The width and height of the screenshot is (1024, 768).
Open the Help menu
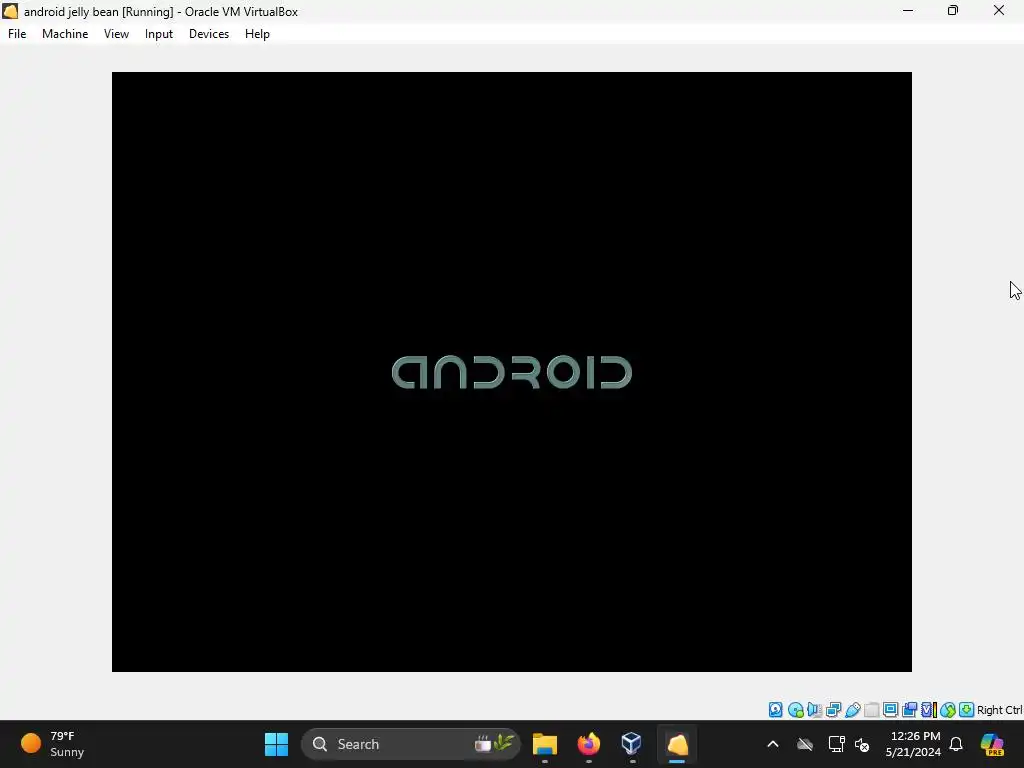[x=257, y=34]
